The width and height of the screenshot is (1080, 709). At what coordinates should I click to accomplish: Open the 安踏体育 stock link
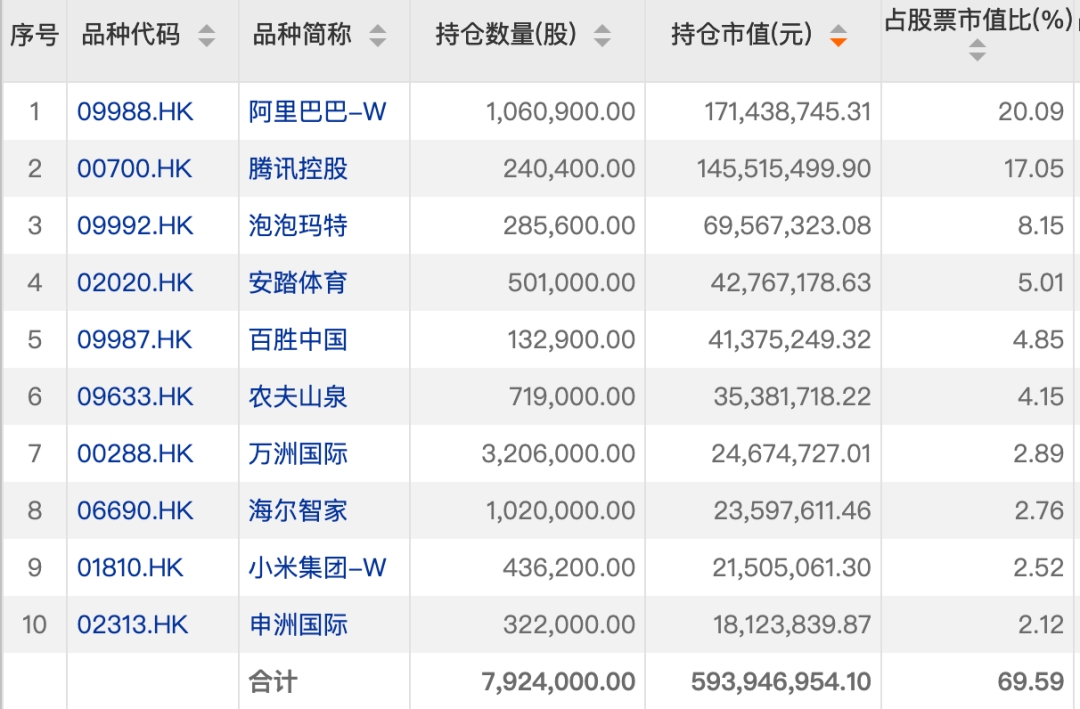pyautogui.click(x=298, y=283)
